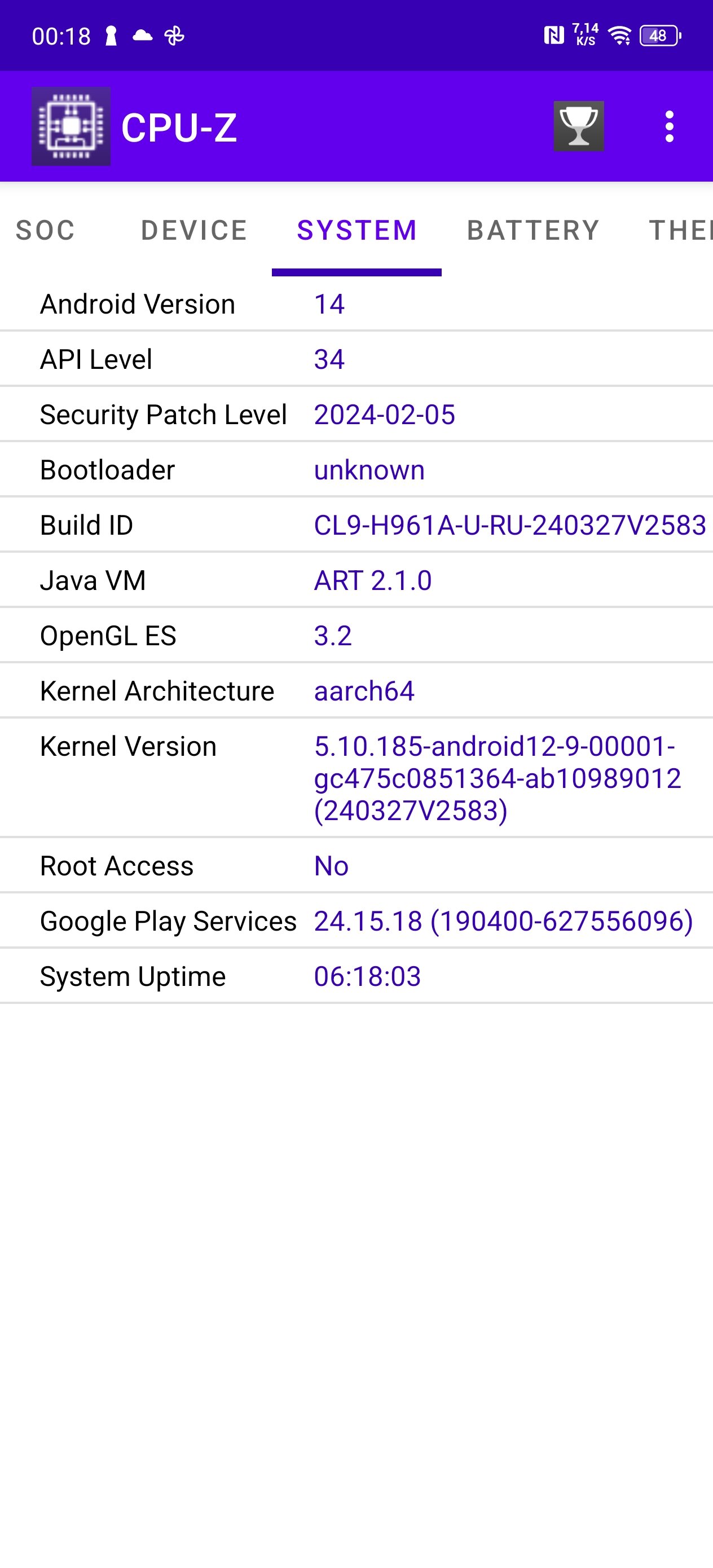Tap the battery level indicator
This screenshot has width=713, height=1568.
point(659,36)
